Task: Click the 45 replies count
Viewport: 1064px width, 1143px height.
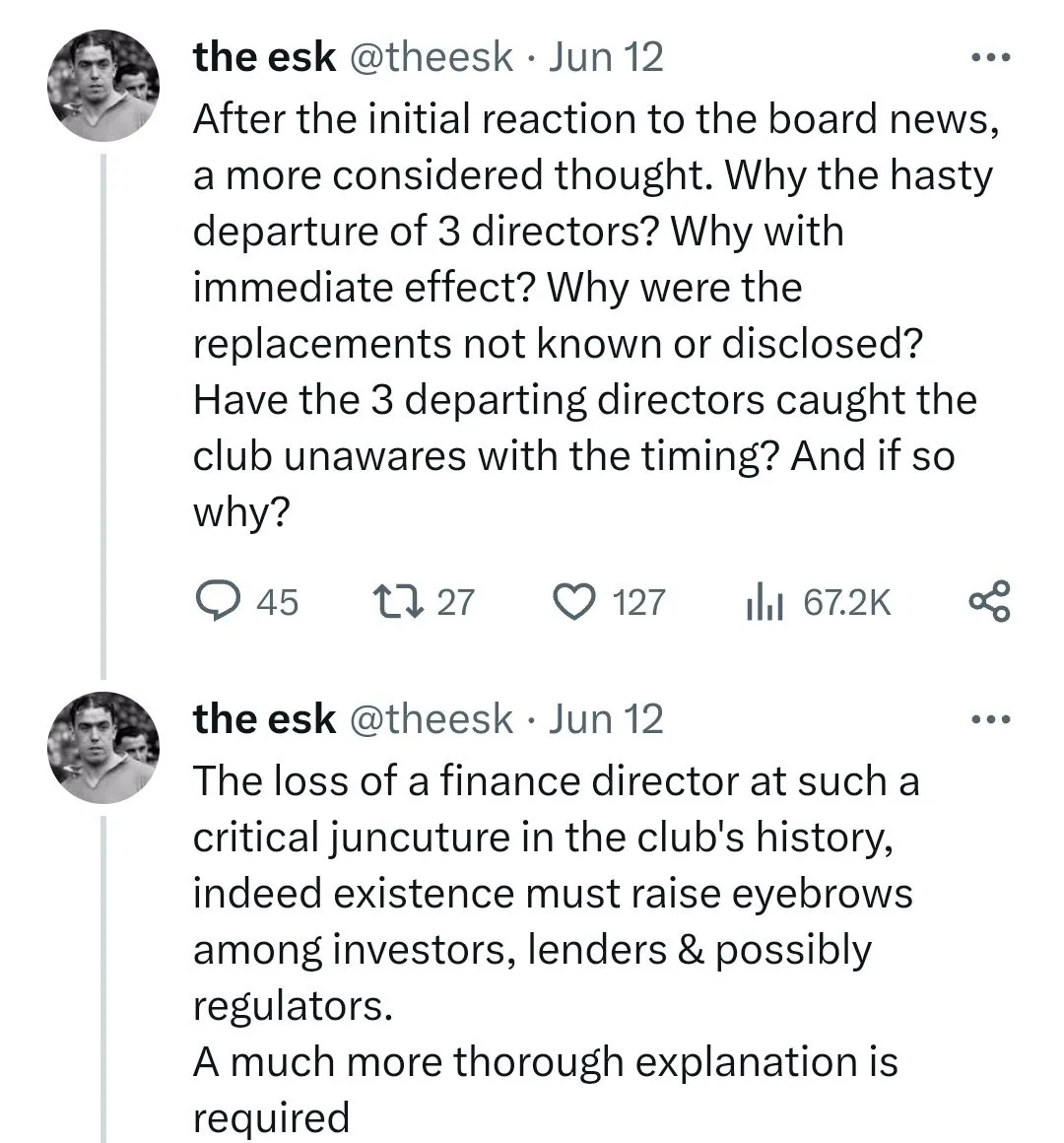Action: (x=277, y=601)
